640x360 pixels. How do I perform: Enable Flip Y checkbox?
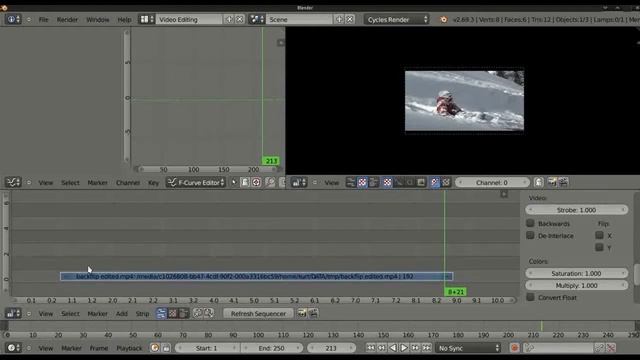599,247
